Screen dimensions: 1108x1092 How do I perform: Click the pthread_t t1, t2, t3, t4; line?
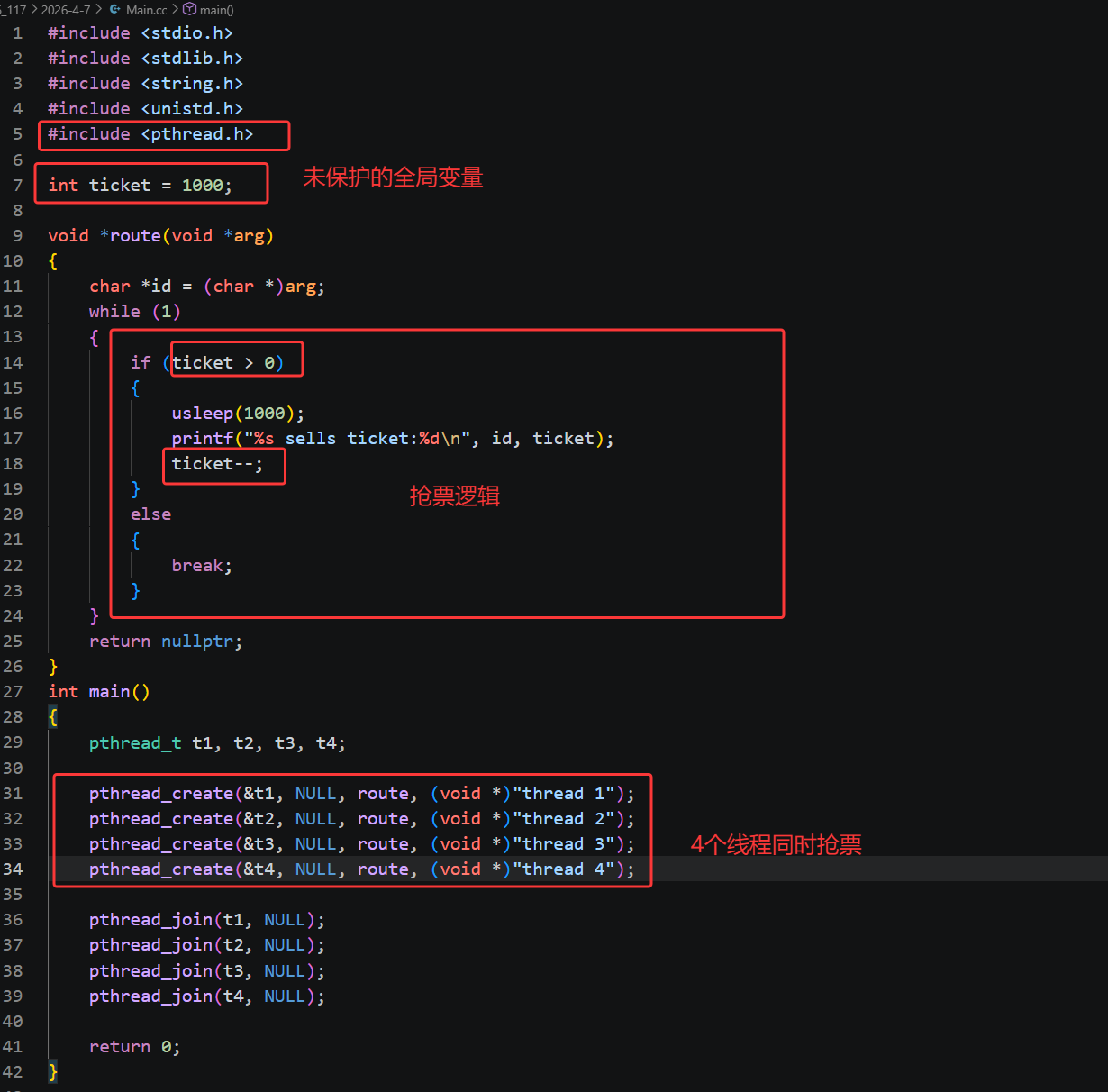[217, 743]
